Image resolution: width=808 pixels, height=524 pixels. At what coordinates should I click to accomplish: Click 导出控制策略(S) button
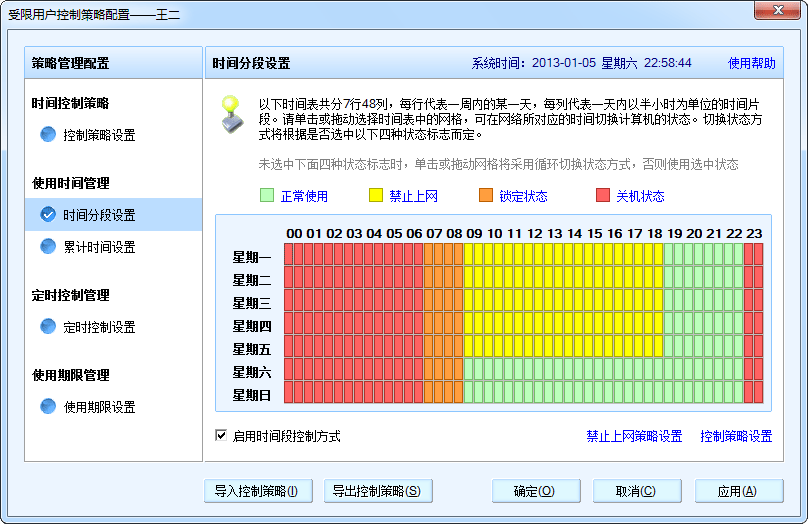click(378, 491)
